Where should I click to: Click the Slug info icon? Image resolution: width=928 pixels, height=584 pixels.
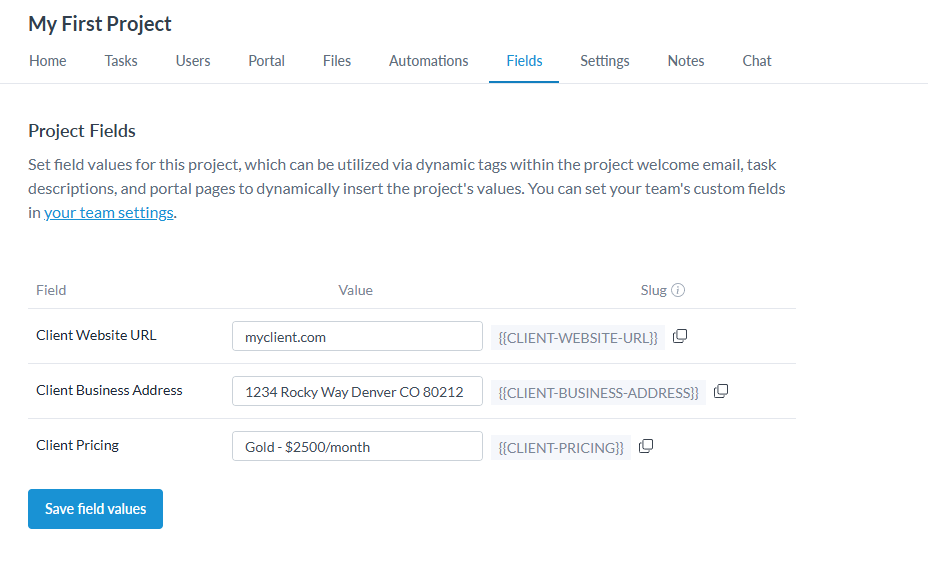678,291
